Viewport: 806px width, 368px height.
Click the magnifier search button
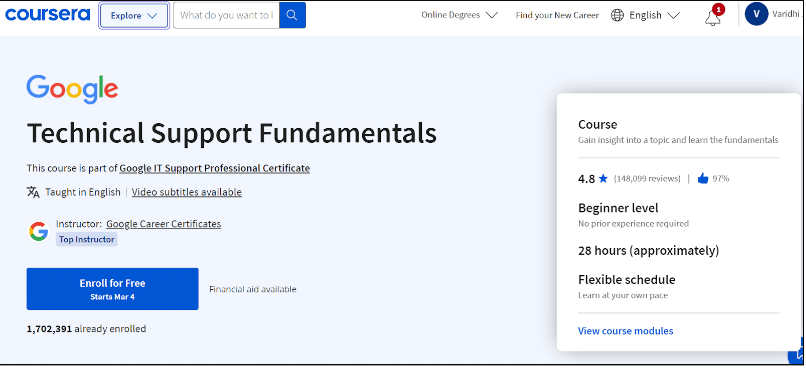[x=292, y=15]
